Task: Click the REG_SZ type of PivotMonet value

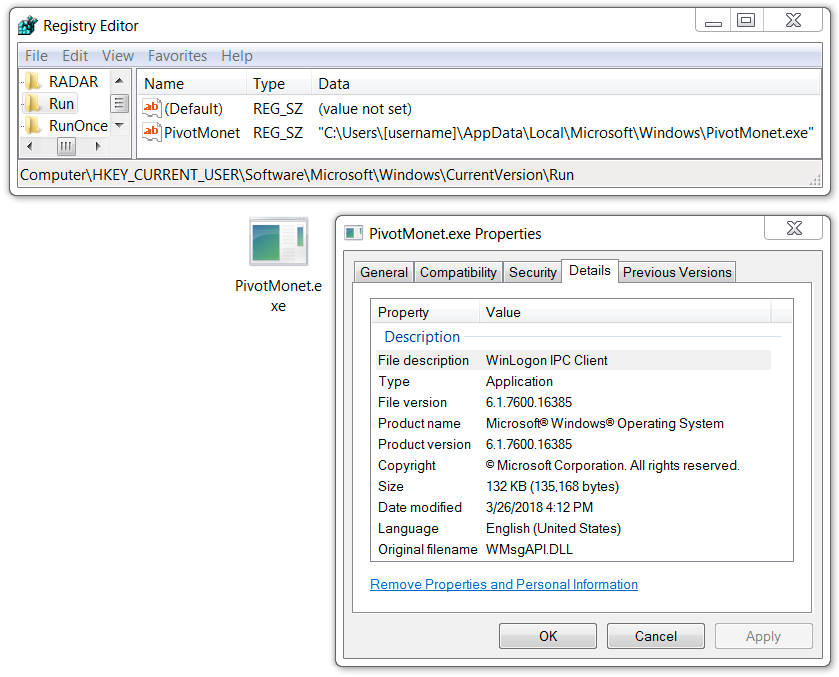Action: [x=278, y=132]
